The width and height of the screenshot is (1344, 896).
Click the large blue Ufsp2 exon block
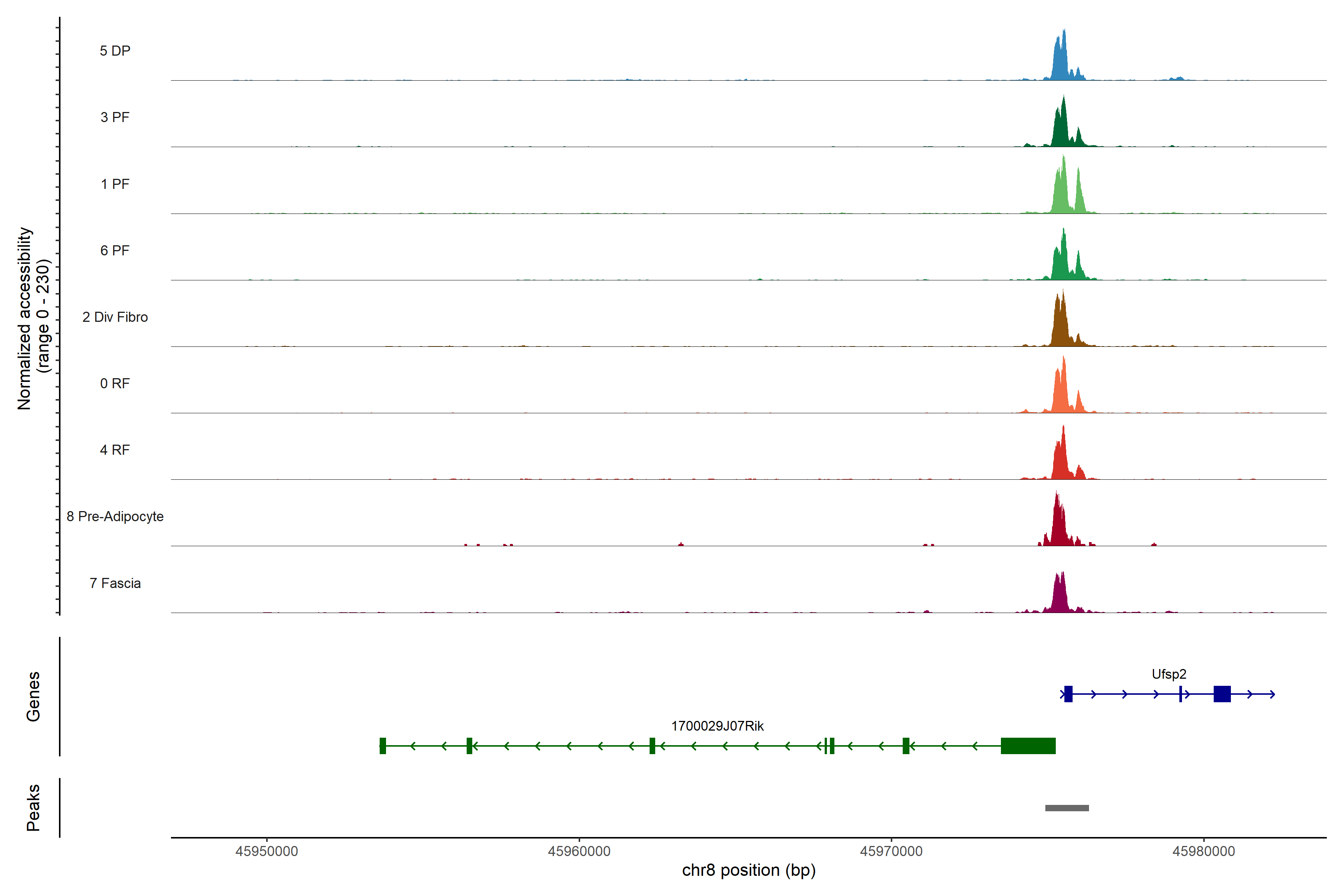(1222, 694)
